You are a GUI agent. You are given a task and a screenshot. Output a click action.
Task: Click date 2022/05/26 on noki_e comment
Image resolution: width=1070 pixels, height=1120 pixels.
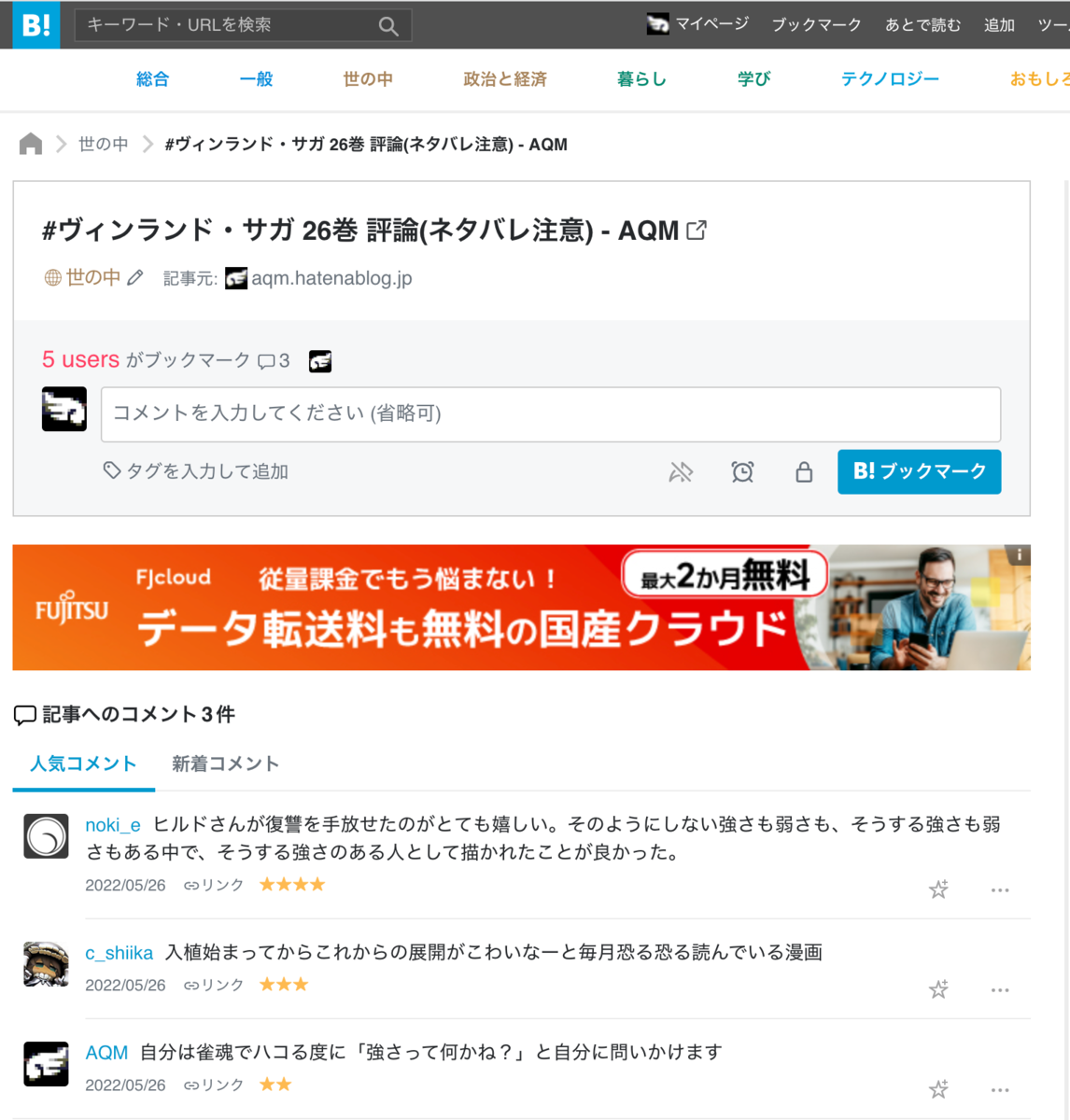(x=125, y=885)
